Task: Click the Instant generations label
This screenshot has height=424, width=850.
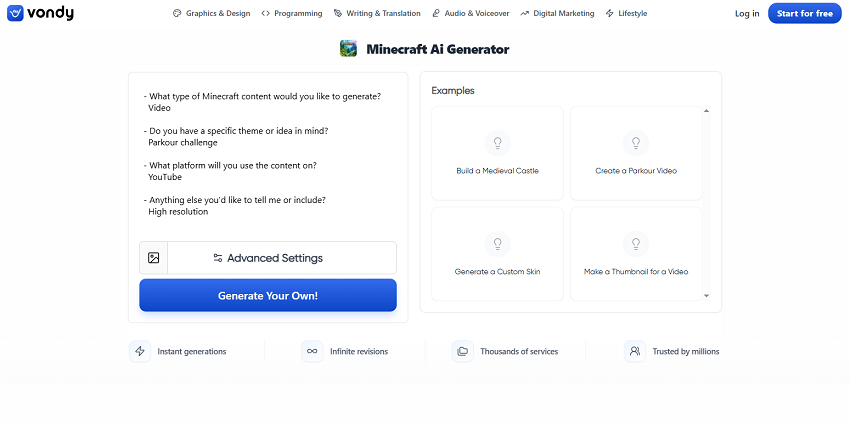Action: pos(192,351)
